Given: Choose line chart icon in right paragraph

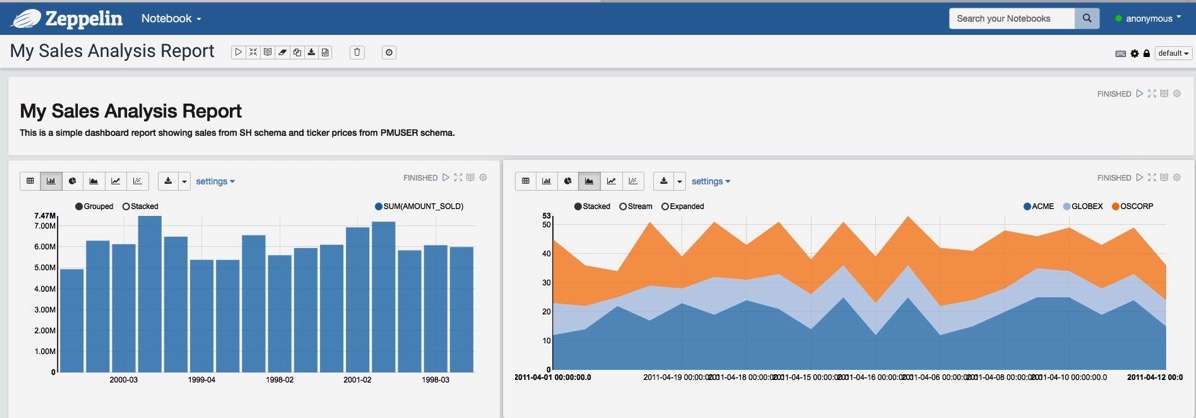Looking at the screenshot, I should (611, 181).
